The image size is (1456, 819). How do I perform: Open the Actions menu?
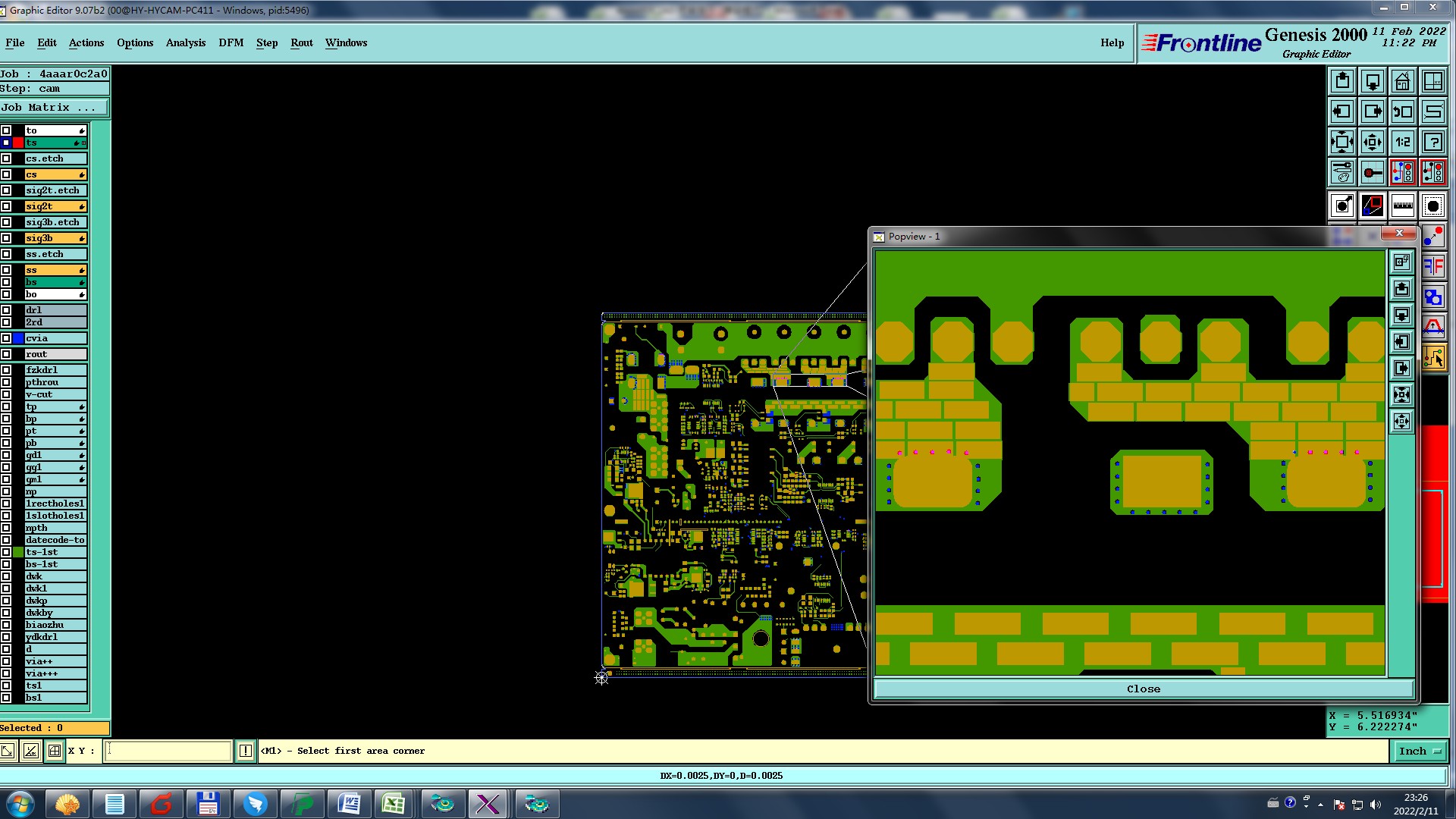pyautogui.click(x=86, y=42)
